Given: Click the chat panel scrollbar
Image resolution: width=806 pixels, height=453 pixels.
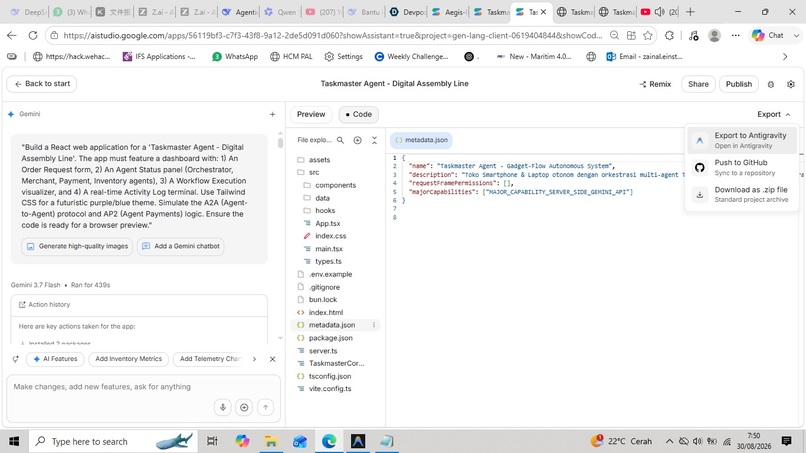Looking at the screenshot, I should (x=280, y=142).
